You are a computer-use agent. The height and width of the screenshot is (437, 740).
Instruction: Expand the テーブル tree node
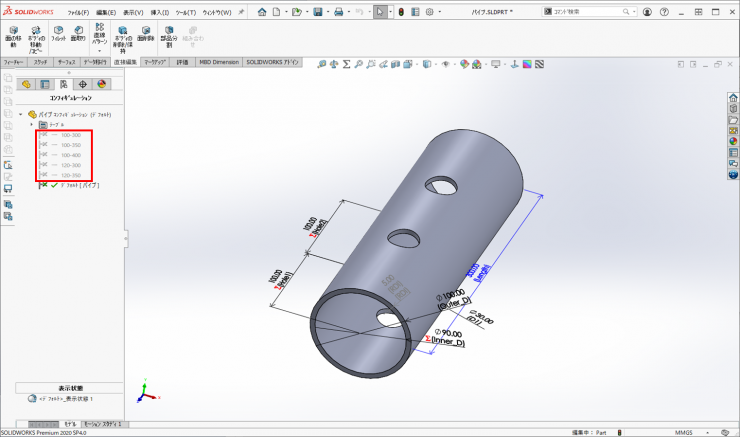[33, 125]
